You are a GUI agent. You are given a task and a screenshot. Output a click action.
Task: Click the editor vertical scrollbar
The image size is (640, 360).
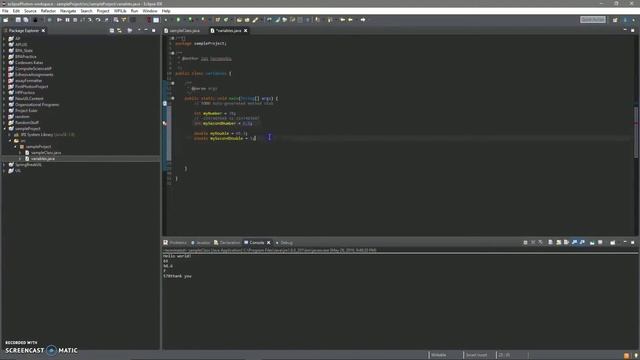coord(636,132)
